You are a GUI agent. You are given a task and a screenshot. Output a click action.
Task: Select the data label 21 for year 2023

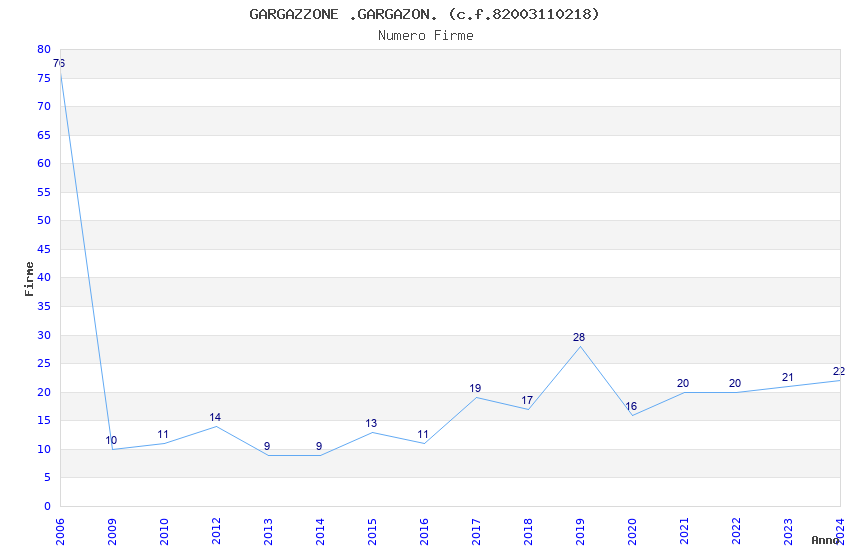coord(788,378)
